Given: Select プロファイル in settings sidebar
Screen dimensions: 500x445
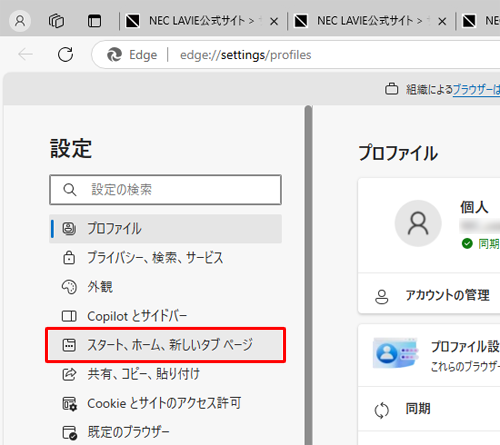Looking at the screenshot, I should coord(165,229).
